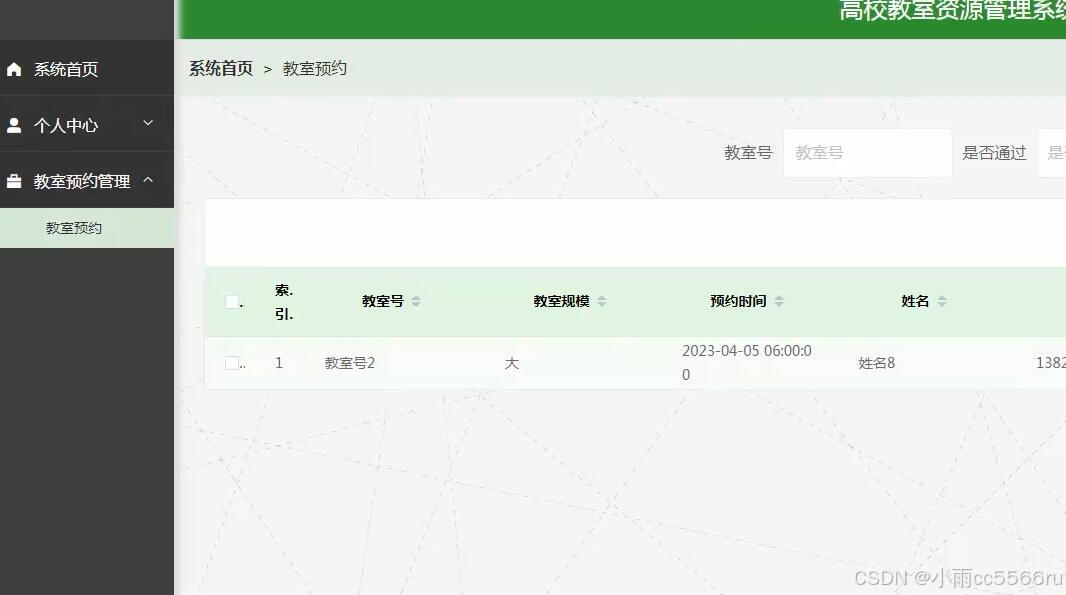The width and height of the screenshot is (1066, 595).
Task: Click the person icon beside 个人中心
Action: pyautogui.click(x=14, y=124)
